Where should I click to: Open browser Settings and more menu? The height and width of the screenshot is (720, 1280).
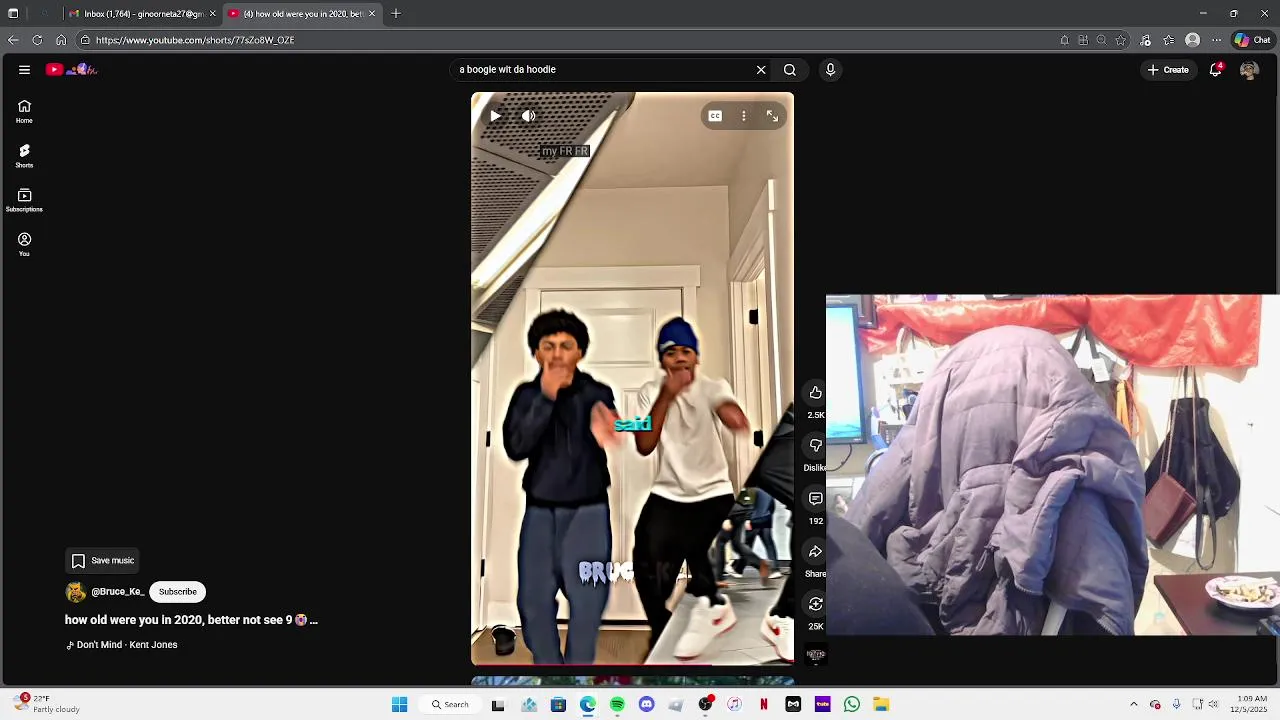point(1216,40)
